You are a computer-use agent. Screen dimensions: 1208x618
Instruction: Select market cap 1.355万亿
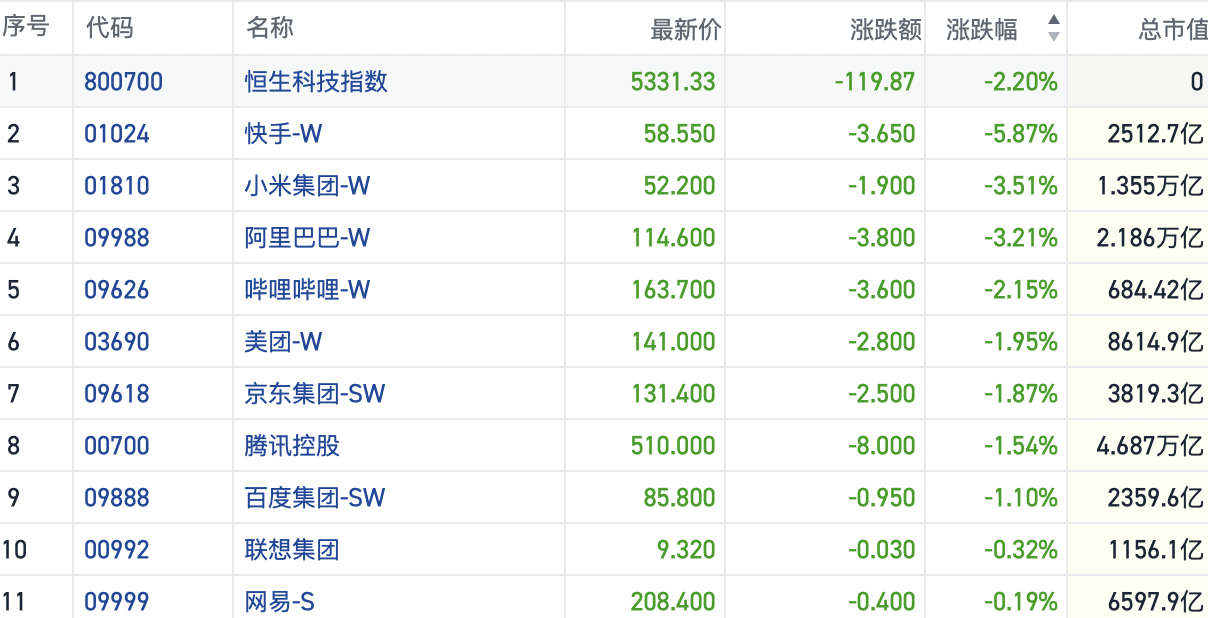click(1150, 185)
